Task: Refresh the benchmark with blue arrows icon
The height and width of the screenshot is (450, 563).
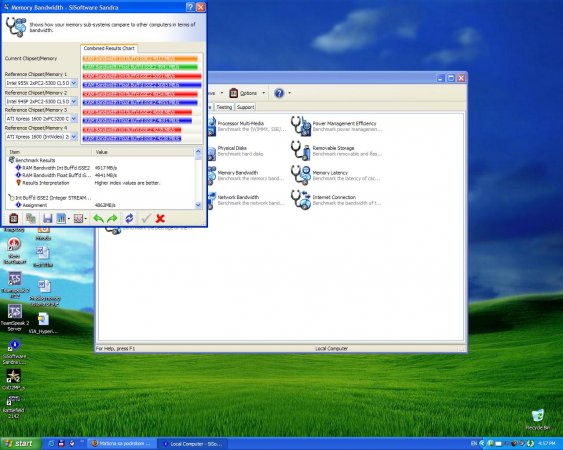Action: (129, 218)
